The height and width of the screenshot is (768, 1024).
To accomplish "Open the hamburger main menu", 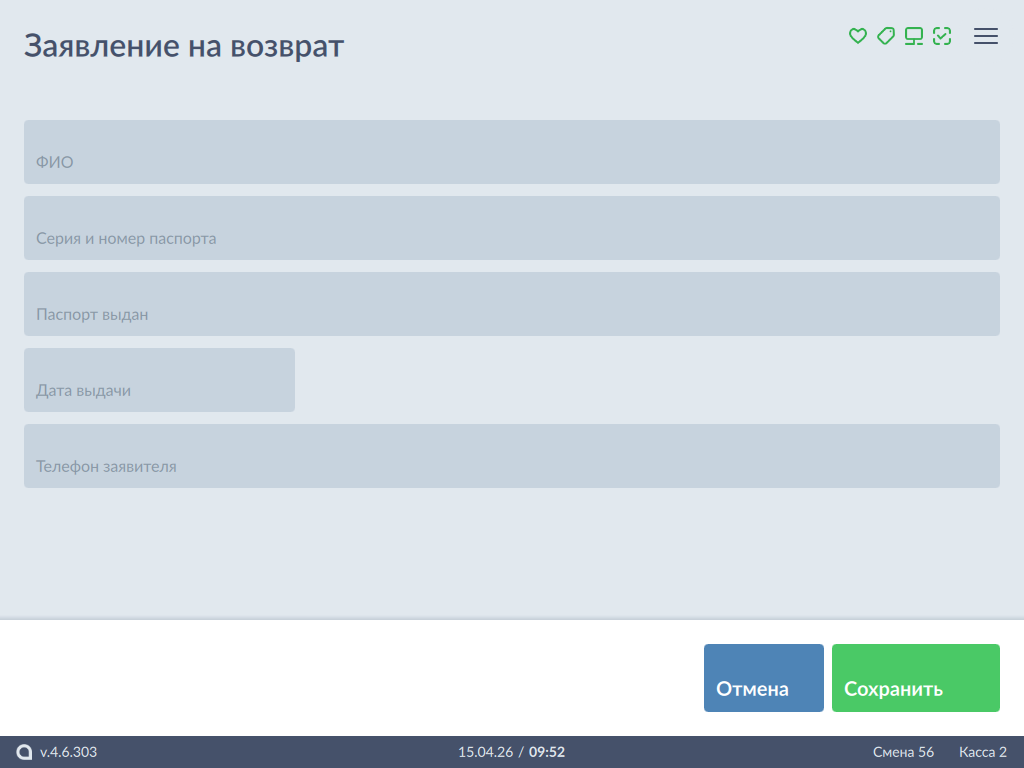I will point(985,36).
